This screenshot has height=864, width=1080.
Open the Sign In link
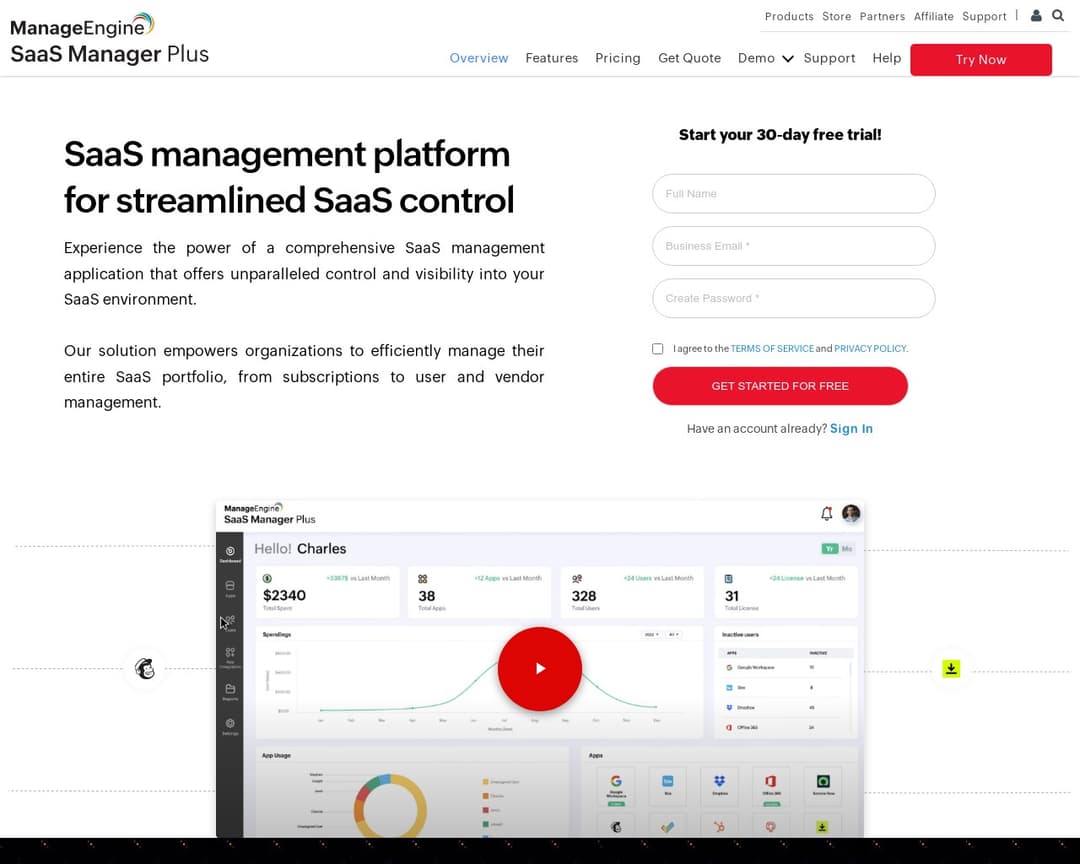851,429
